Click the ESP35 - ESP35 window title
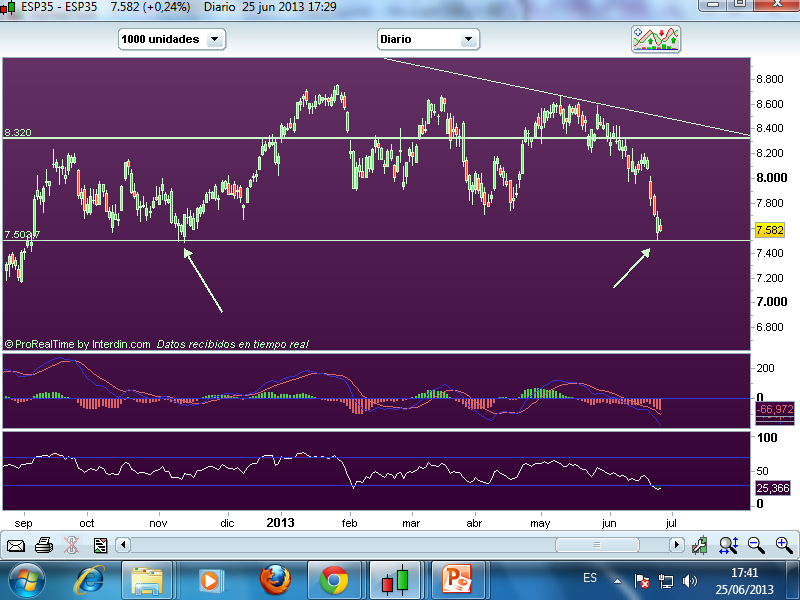Image resolution: width=800 pixels, height=600 pixels. (59, 7)
